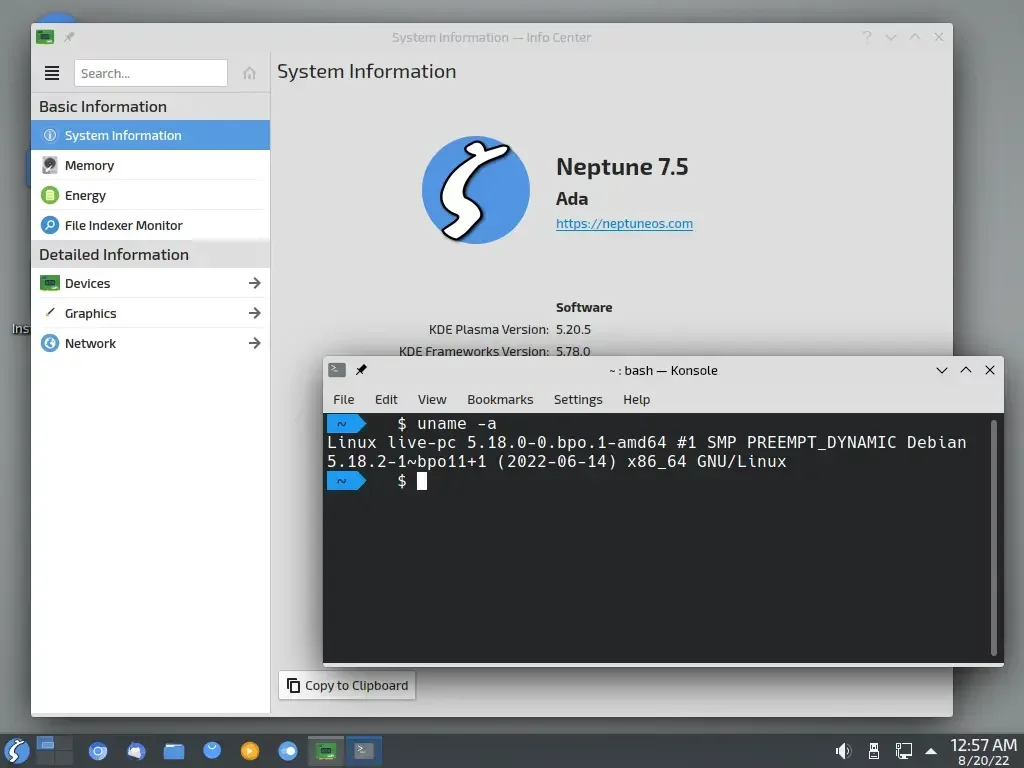
Task: Click the virtual desktop pager in the taskbar
Action: pyautogui.click(x=54, y=751)
